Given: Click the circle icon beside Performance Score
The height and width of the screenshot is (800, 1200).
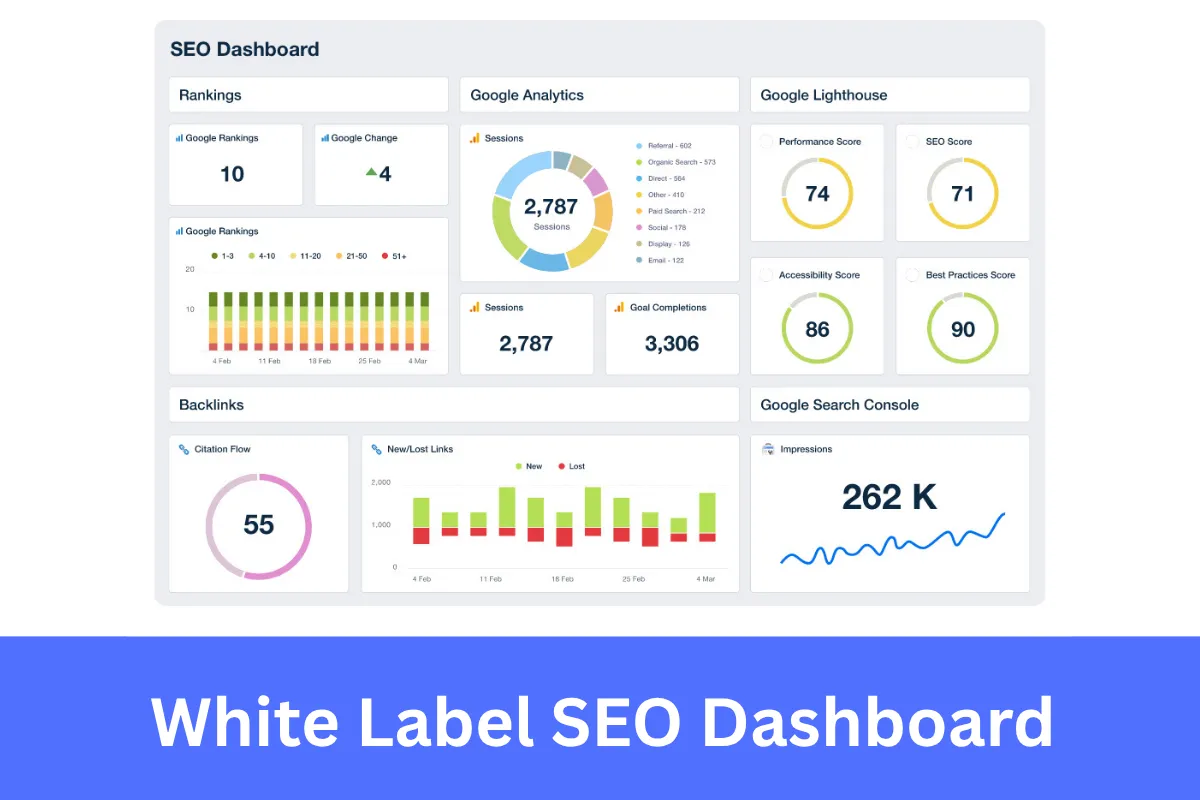Looking at the screenshot, I should click(767, 141).
